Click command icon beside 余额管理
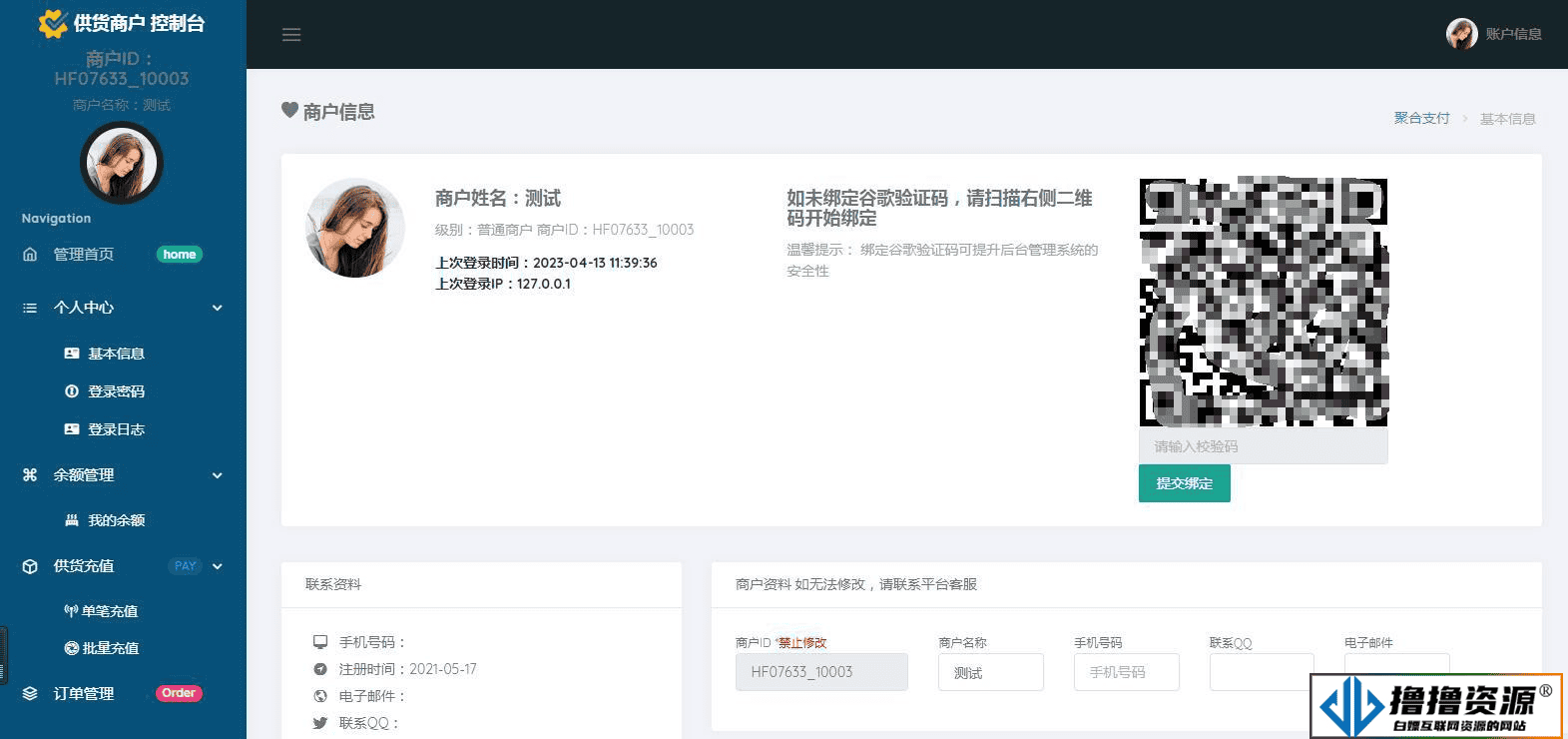Image resolution: width=1568 pixels, height=739 pixels. (30, 475)
